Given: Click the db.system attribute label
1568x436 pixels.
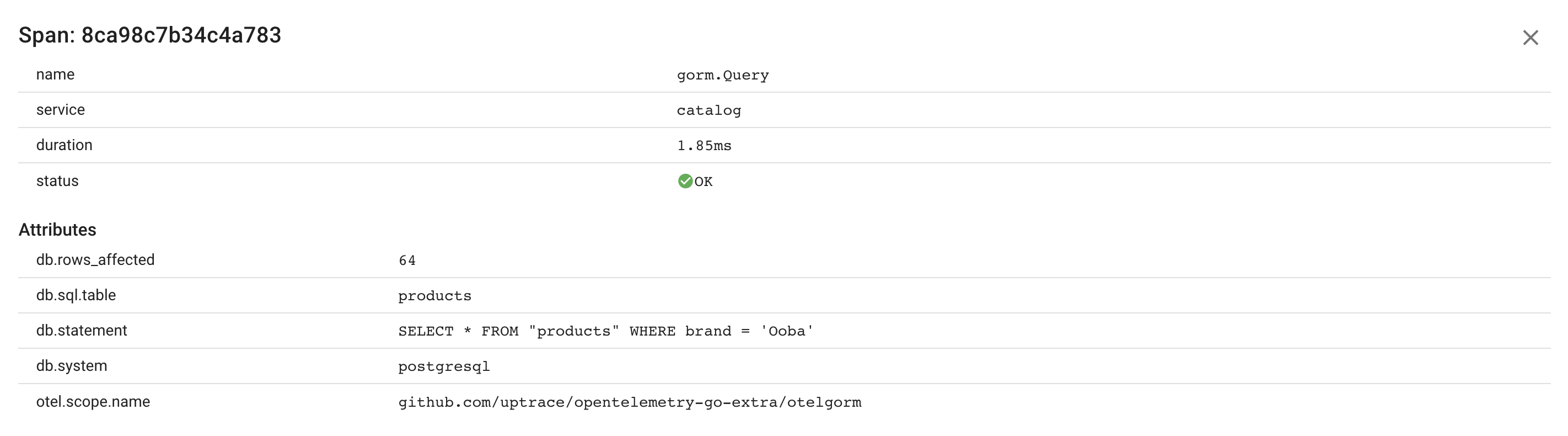Looking at the screenshot, I should [x=72, y=366].
